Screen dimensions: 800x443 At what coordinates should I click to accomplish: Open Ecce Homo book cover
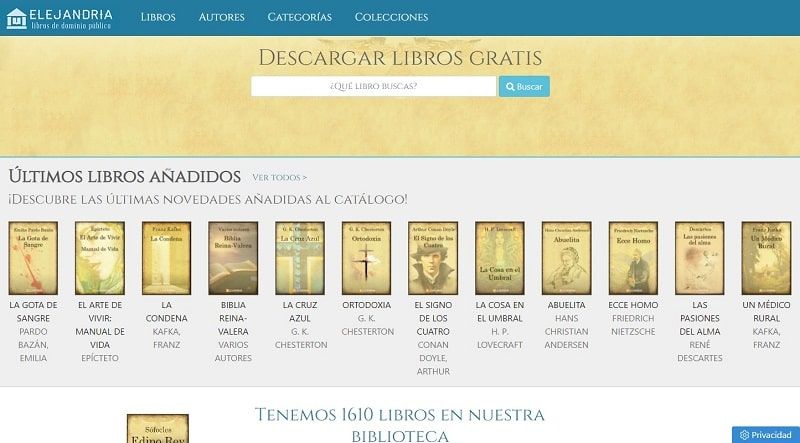[633, 258]
